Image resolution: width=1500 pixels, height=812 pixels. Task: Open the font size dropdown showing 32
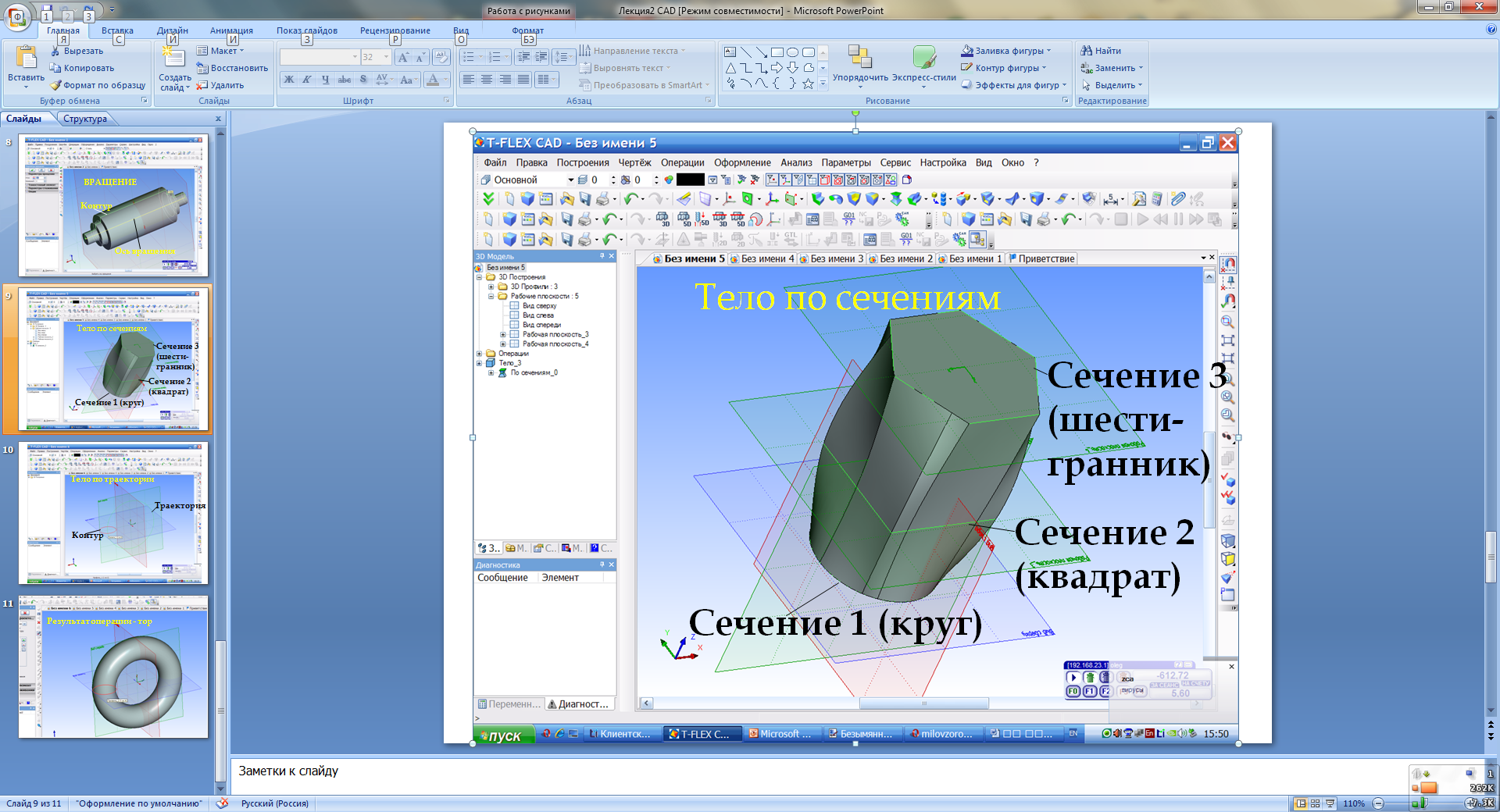[x=386, y=57]
